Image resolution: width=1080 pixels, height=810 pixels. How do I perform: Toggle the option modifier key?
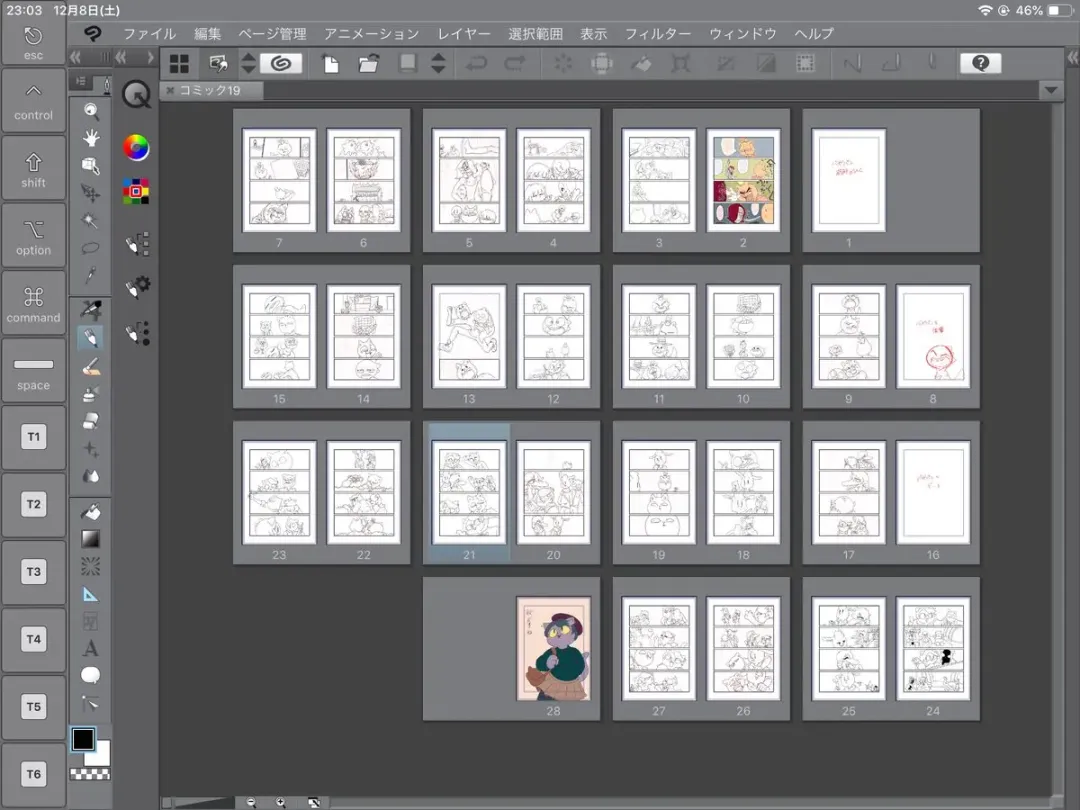click(33, 236)
